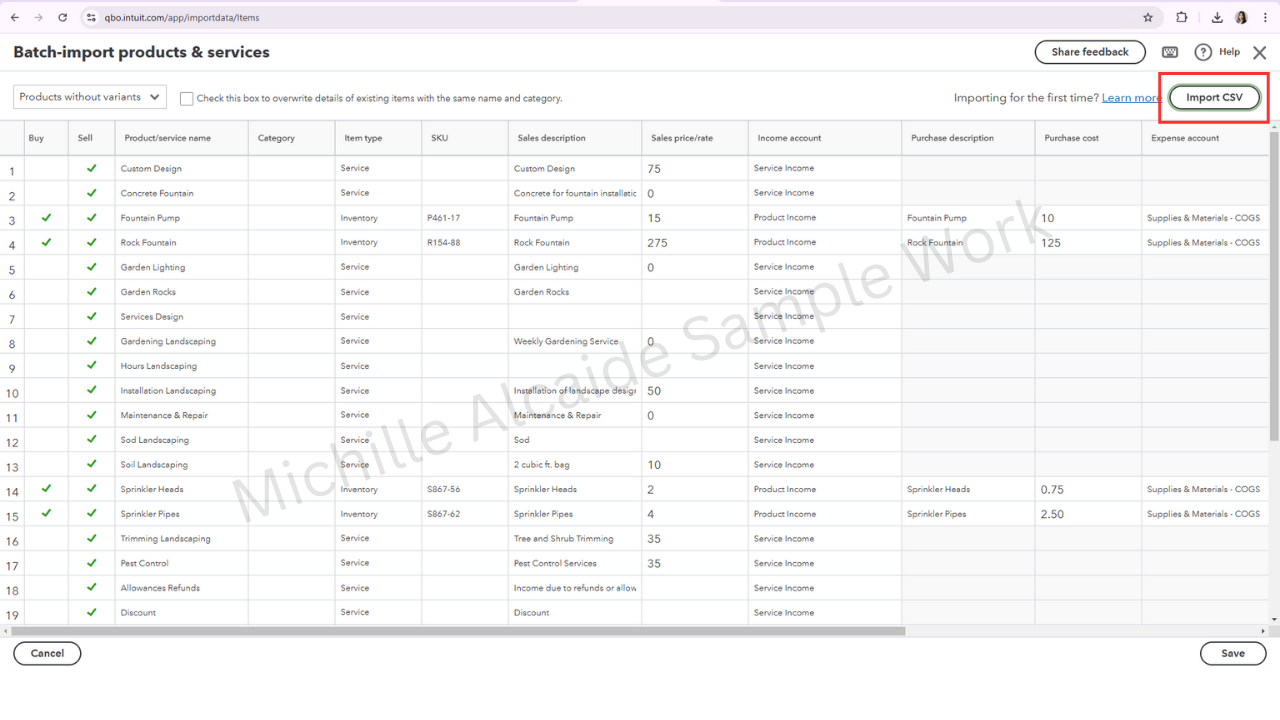This screenshot has height=720, width=1280.
Task: Open the browser extensions puzzle icon
Action: tap(1182, 18)
